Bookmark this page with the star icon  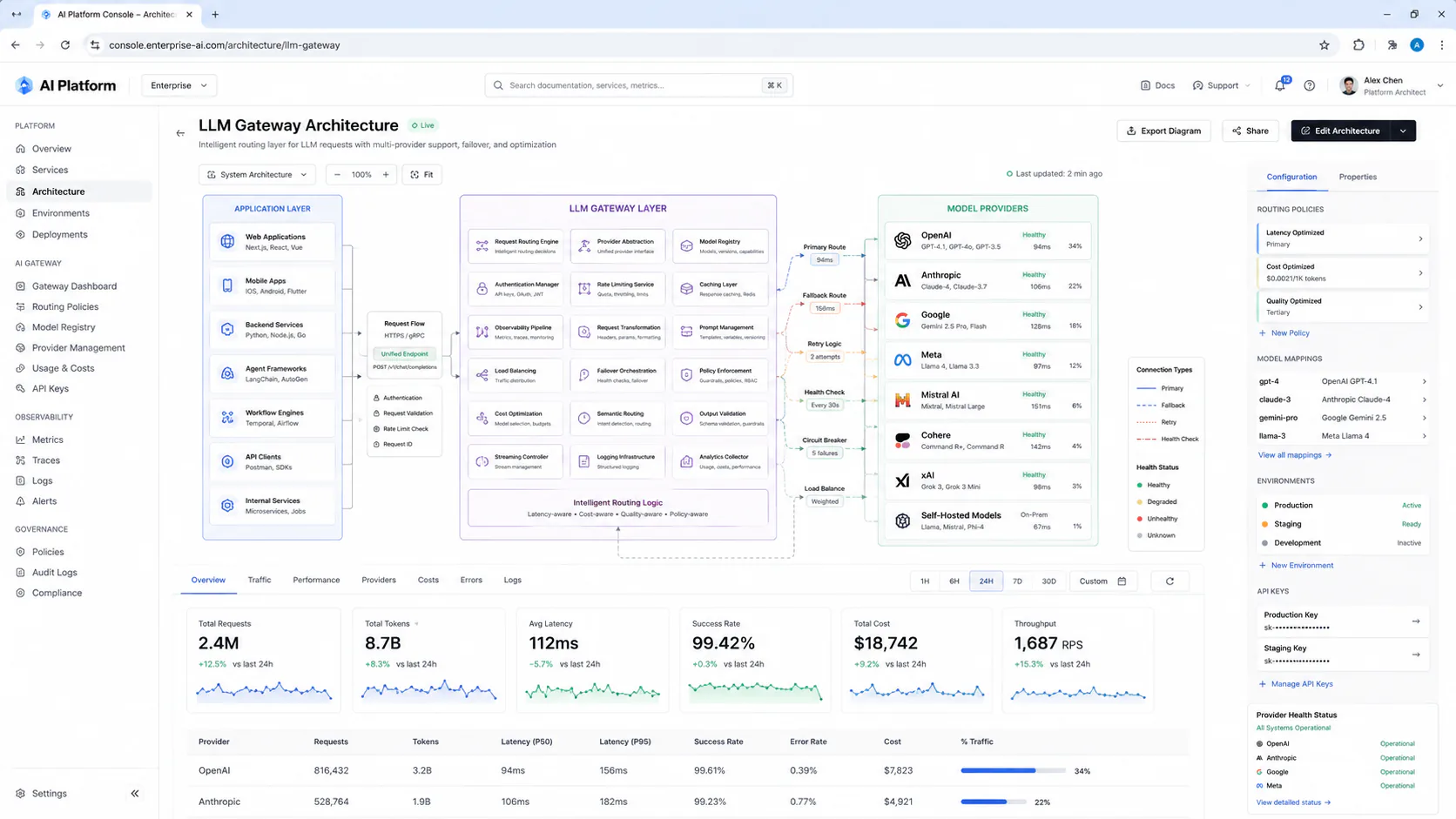point(1325,45)
